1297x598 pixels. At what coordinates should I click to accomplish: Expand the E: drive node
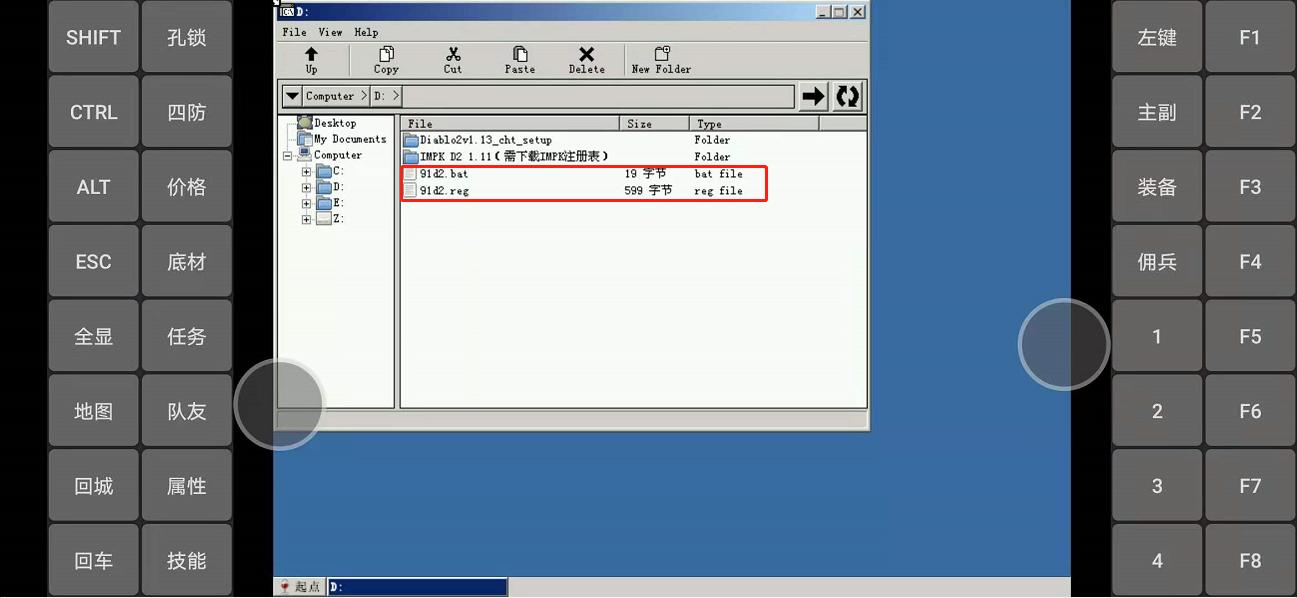(x=307, y=203)
